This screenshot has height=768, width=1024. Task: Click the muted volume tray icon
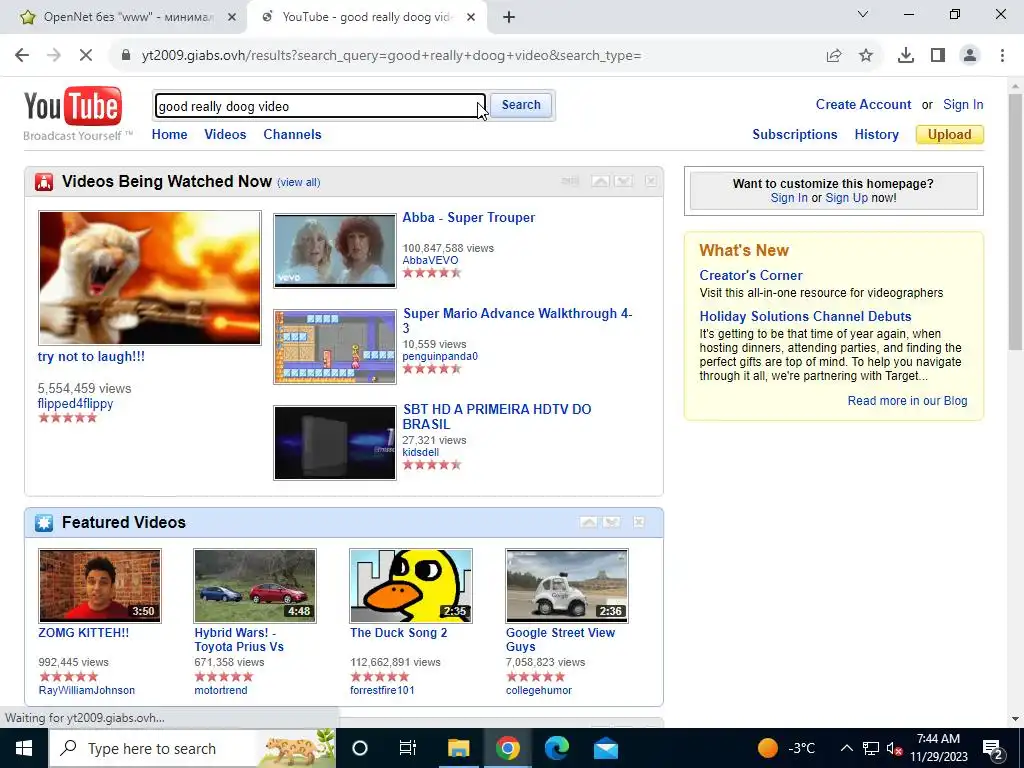pyautogui.click(x=894, y=748)
